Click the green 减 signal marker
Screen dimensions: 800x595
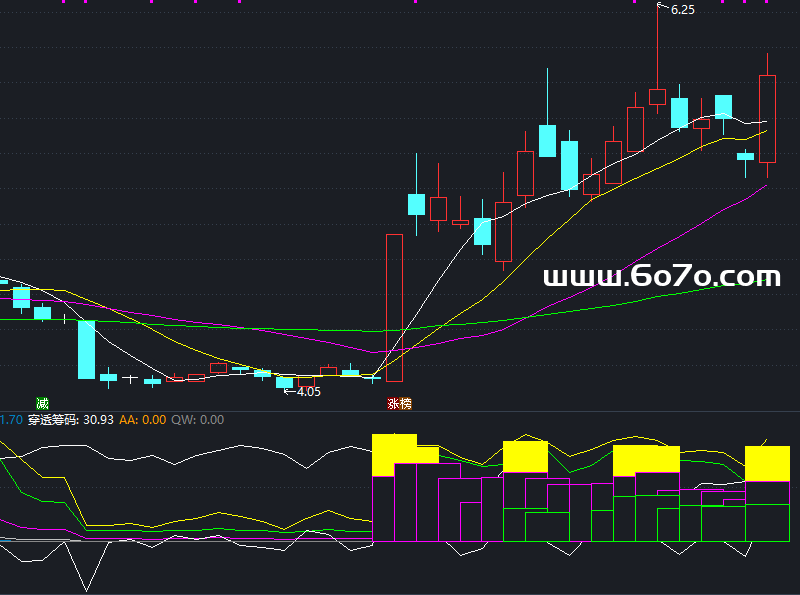pyautogui.click(x=42, y=403)
